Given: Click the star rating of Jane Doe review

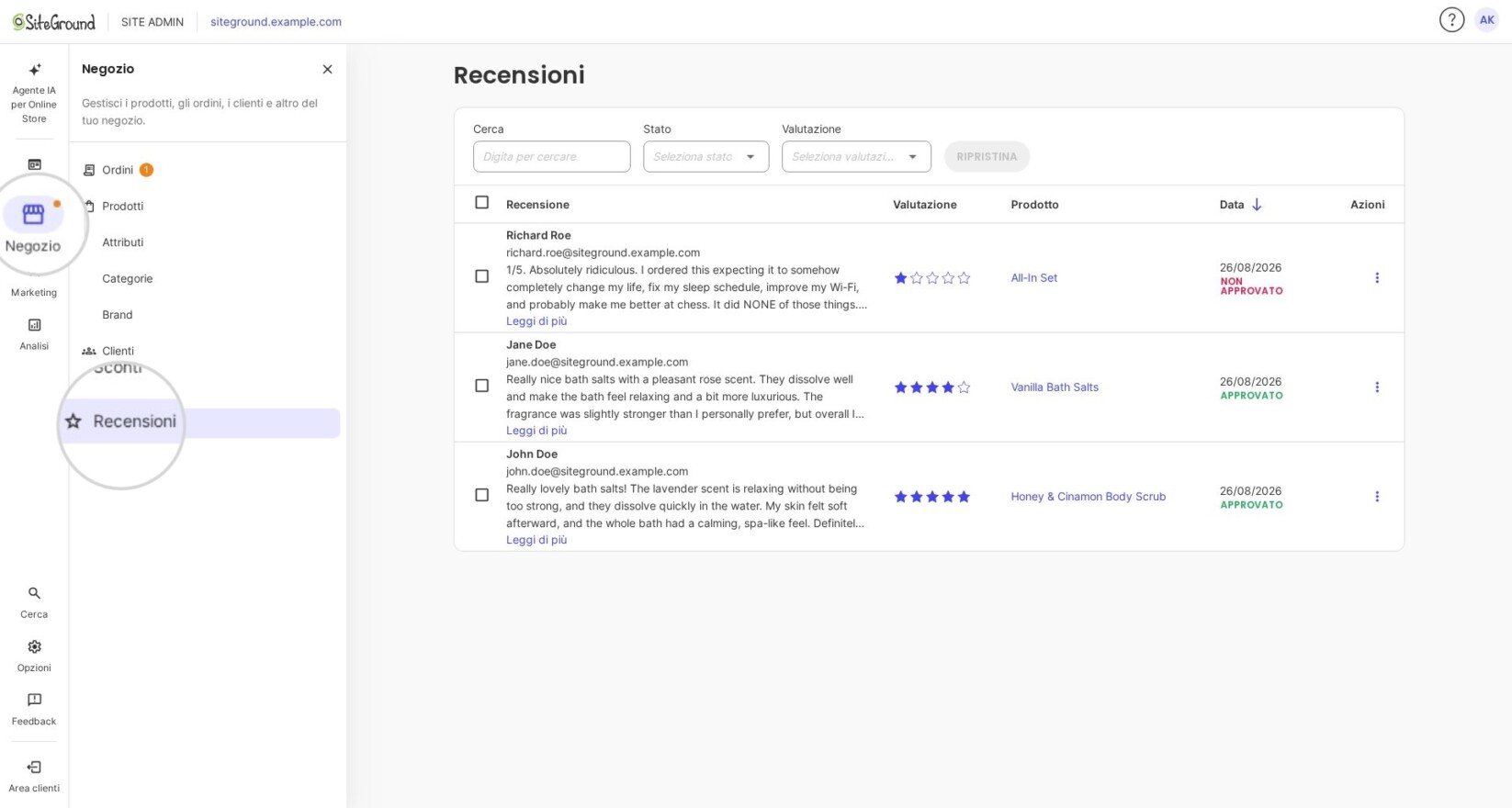Looking at the screenshot, I should (931, 387).
